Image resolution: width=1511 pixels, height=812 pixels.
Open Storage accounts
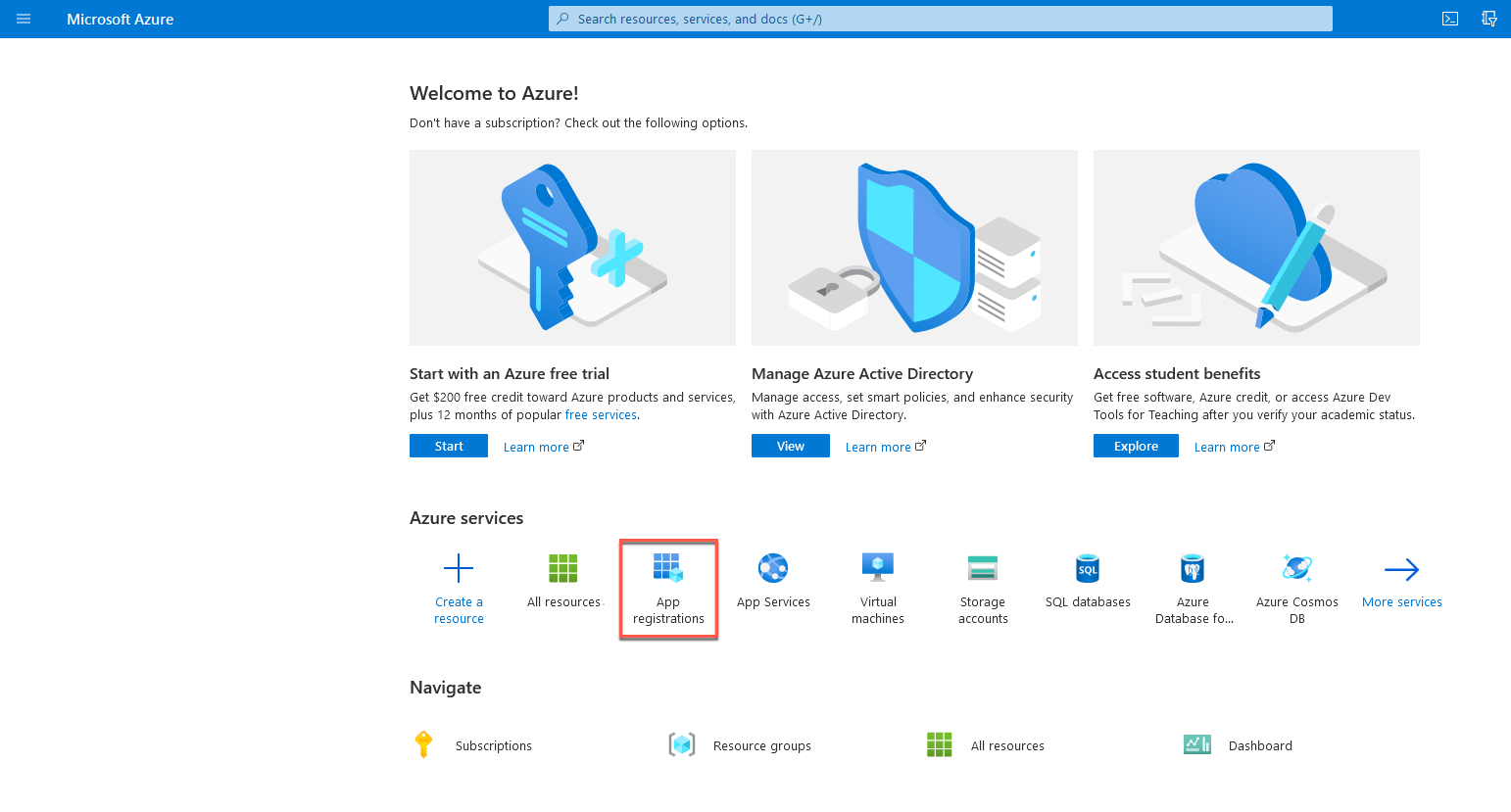coord(983,588)
